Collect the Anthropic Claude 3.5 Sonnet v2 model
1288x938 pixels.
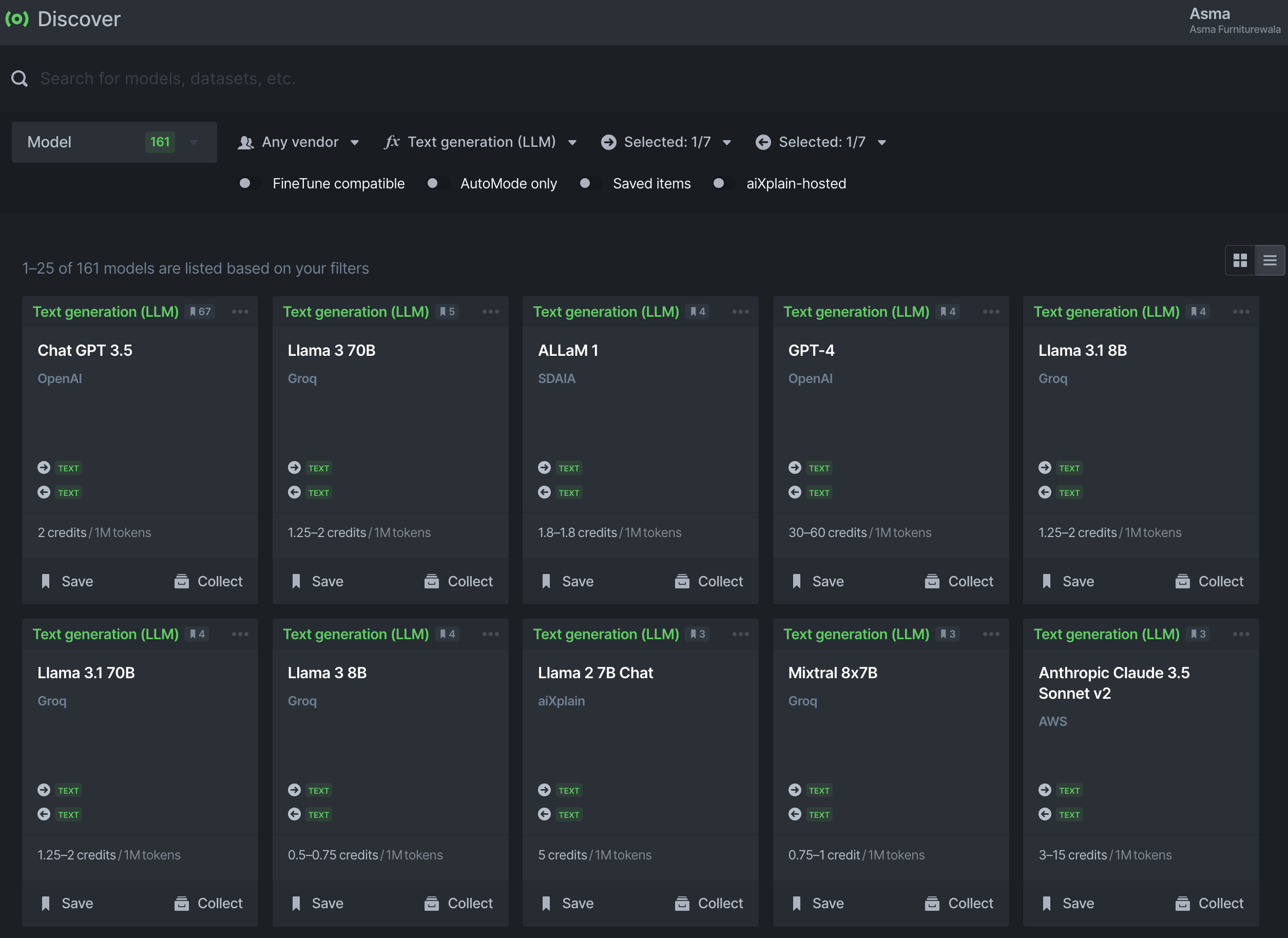(x=1209, y=904)
